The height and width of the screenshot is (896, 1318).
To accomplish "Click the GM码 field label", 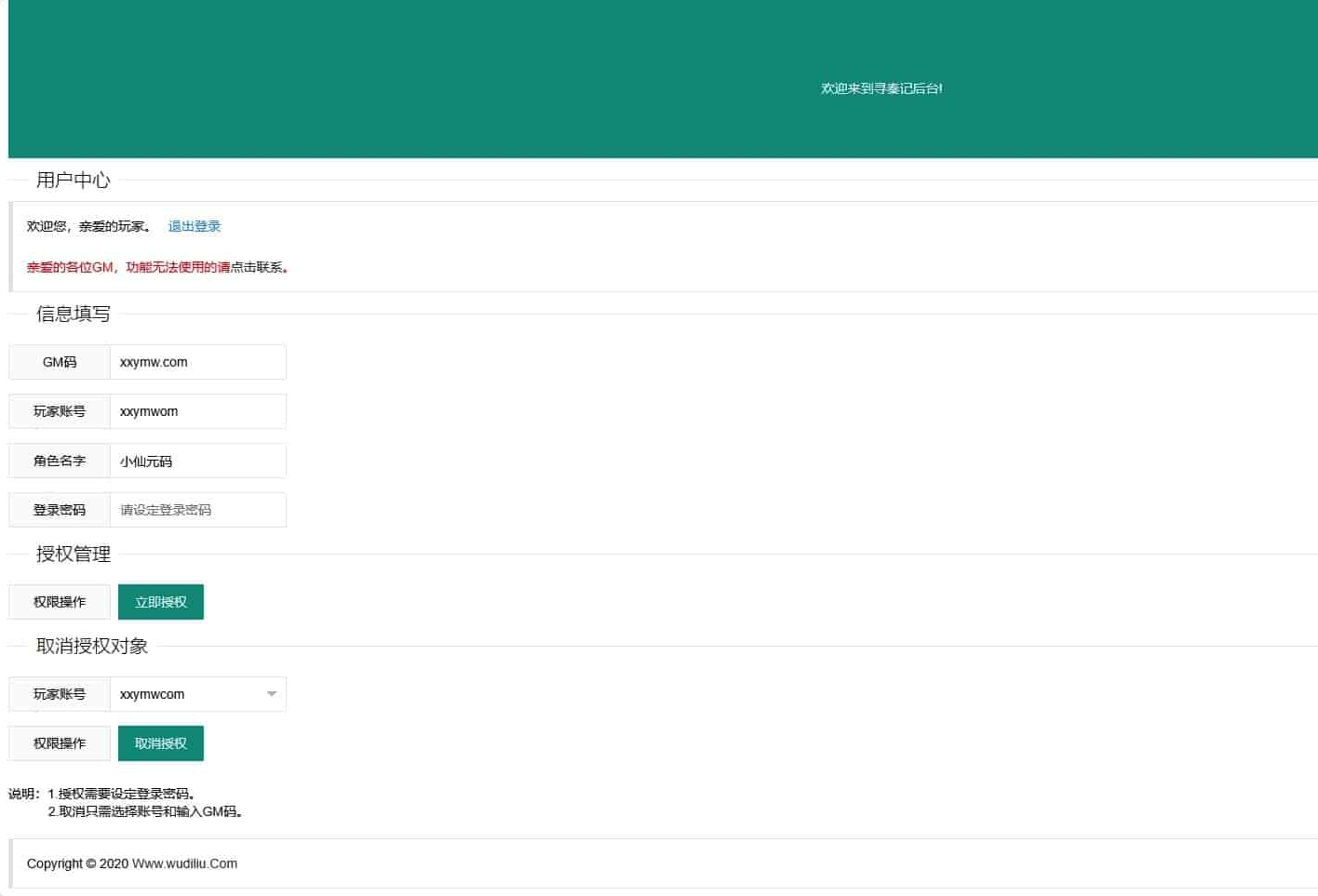I will (60, 362).
